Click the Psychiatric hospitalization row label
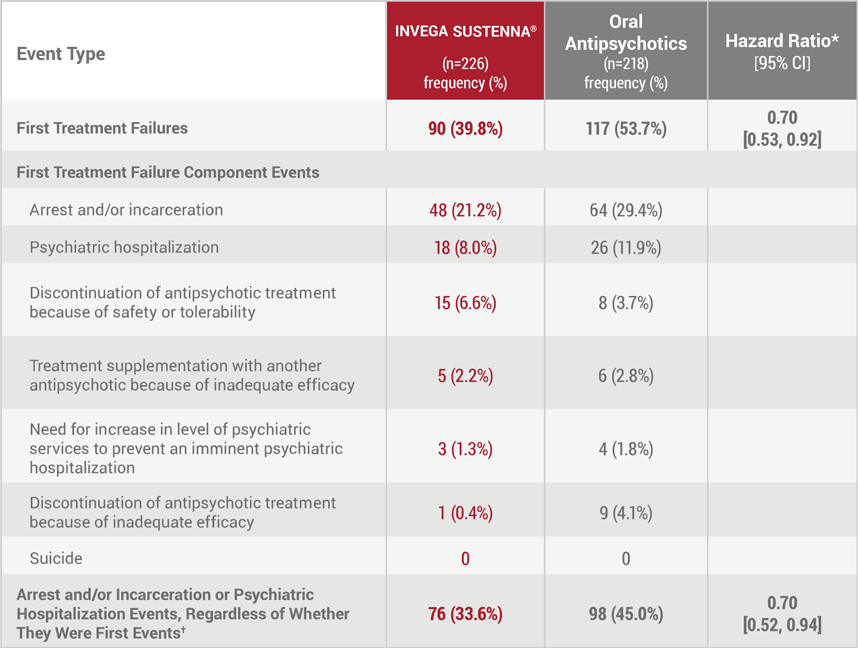 click(124, 247)
